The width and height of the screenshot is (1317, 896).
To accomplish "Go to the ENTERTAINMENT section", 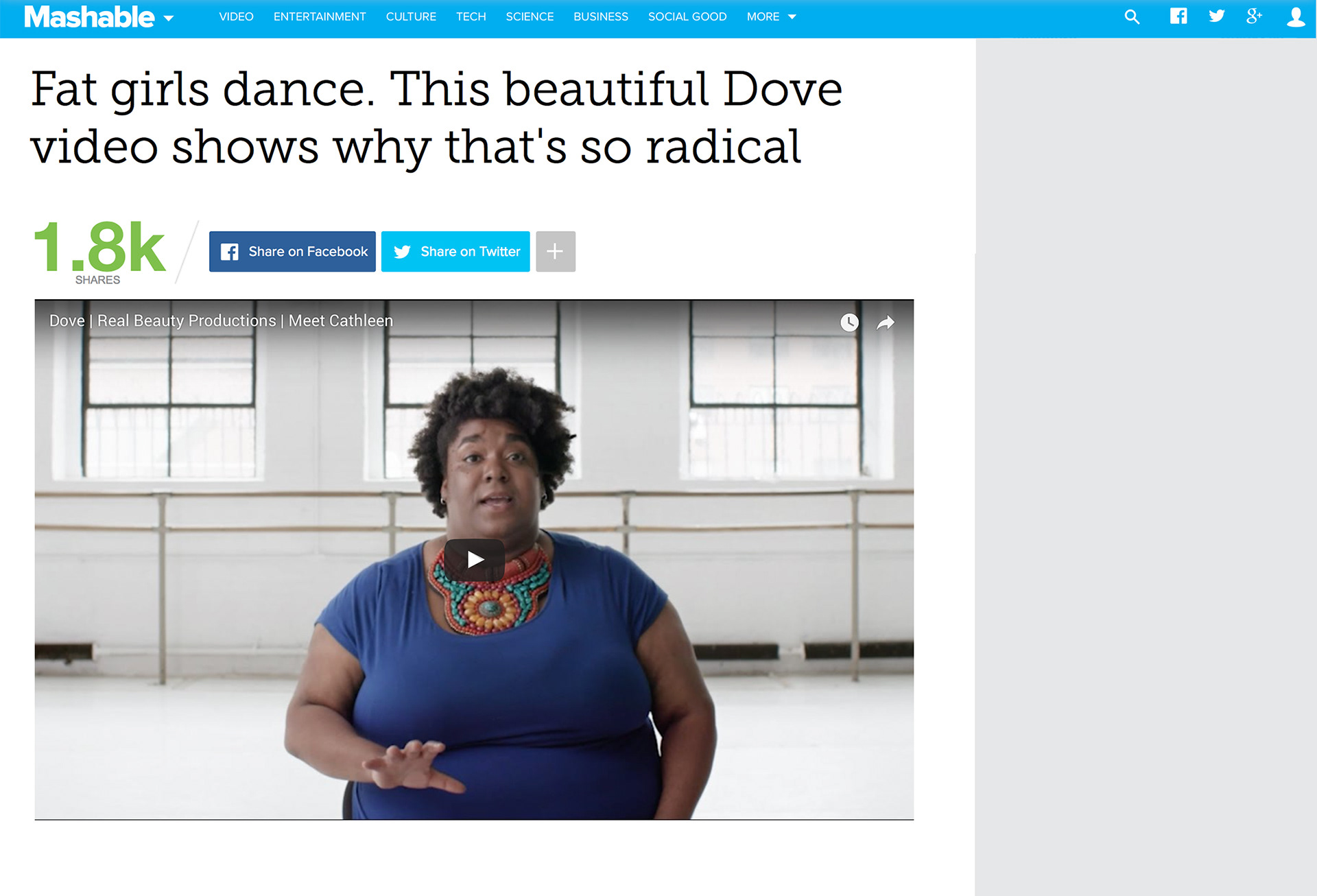I will pos(320,16).
